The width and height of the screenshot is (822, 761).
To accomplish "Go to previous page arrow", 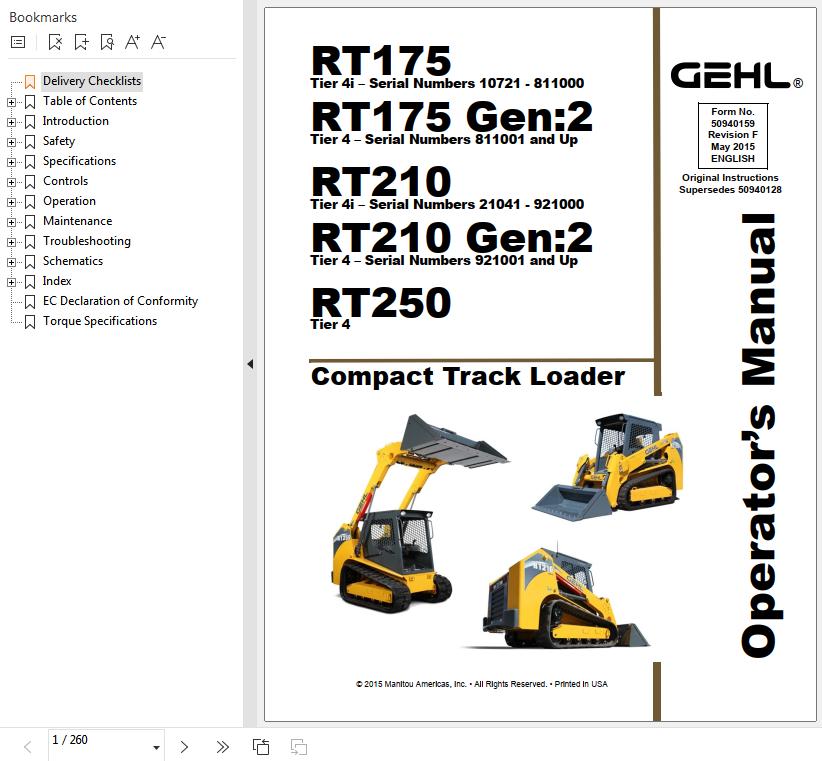I will pyautogui.click(x=28, y=747).
